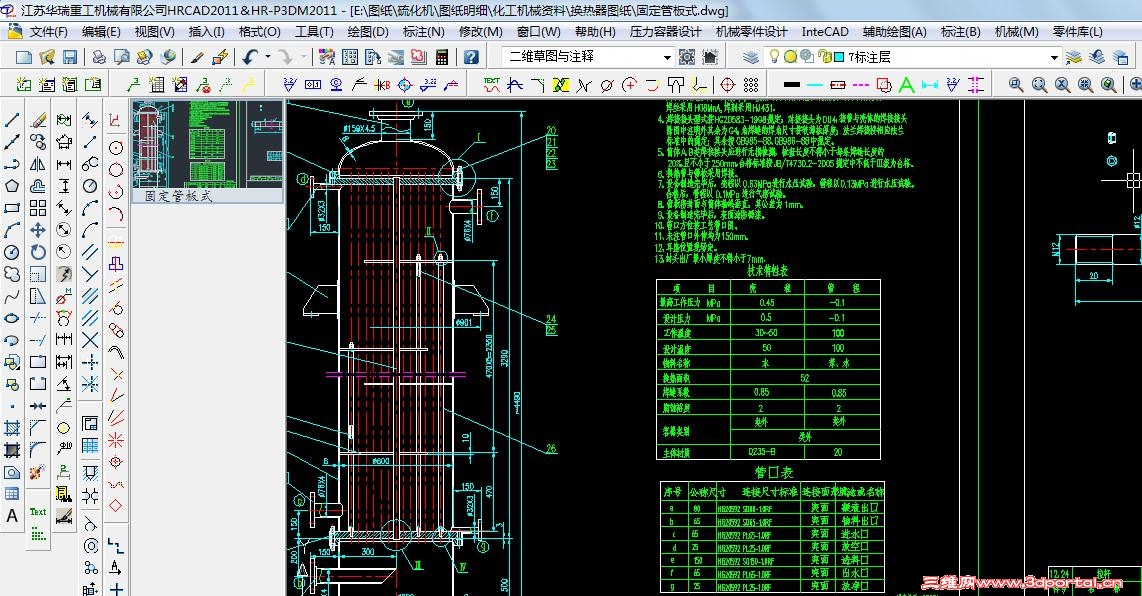Viewport: 1142px width, 596px height.
Task: Open the 修改(M) menu
Action: click(x=481, y=32)
